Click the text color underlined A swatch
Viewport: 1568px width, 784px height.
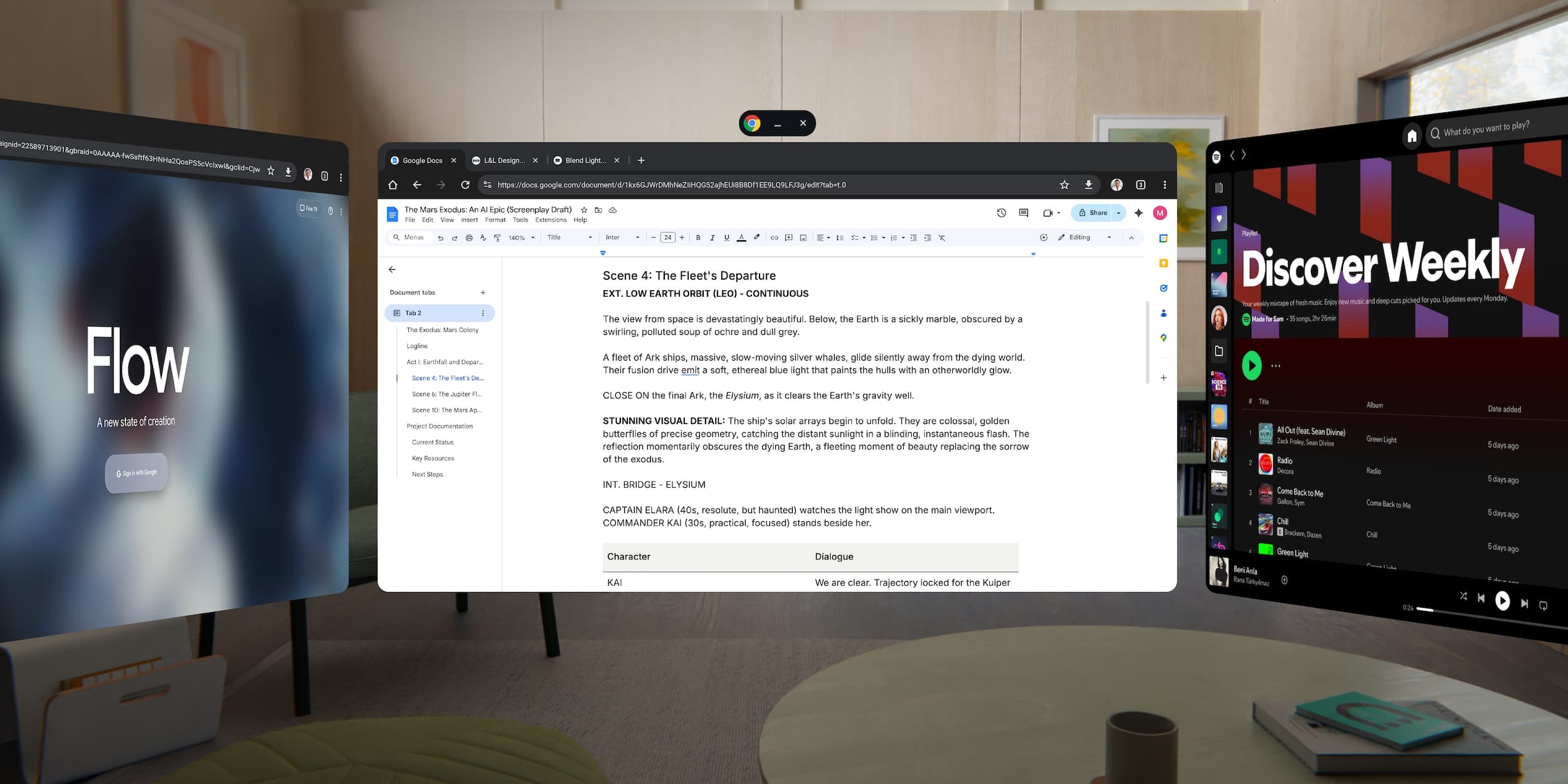(741, 238)
